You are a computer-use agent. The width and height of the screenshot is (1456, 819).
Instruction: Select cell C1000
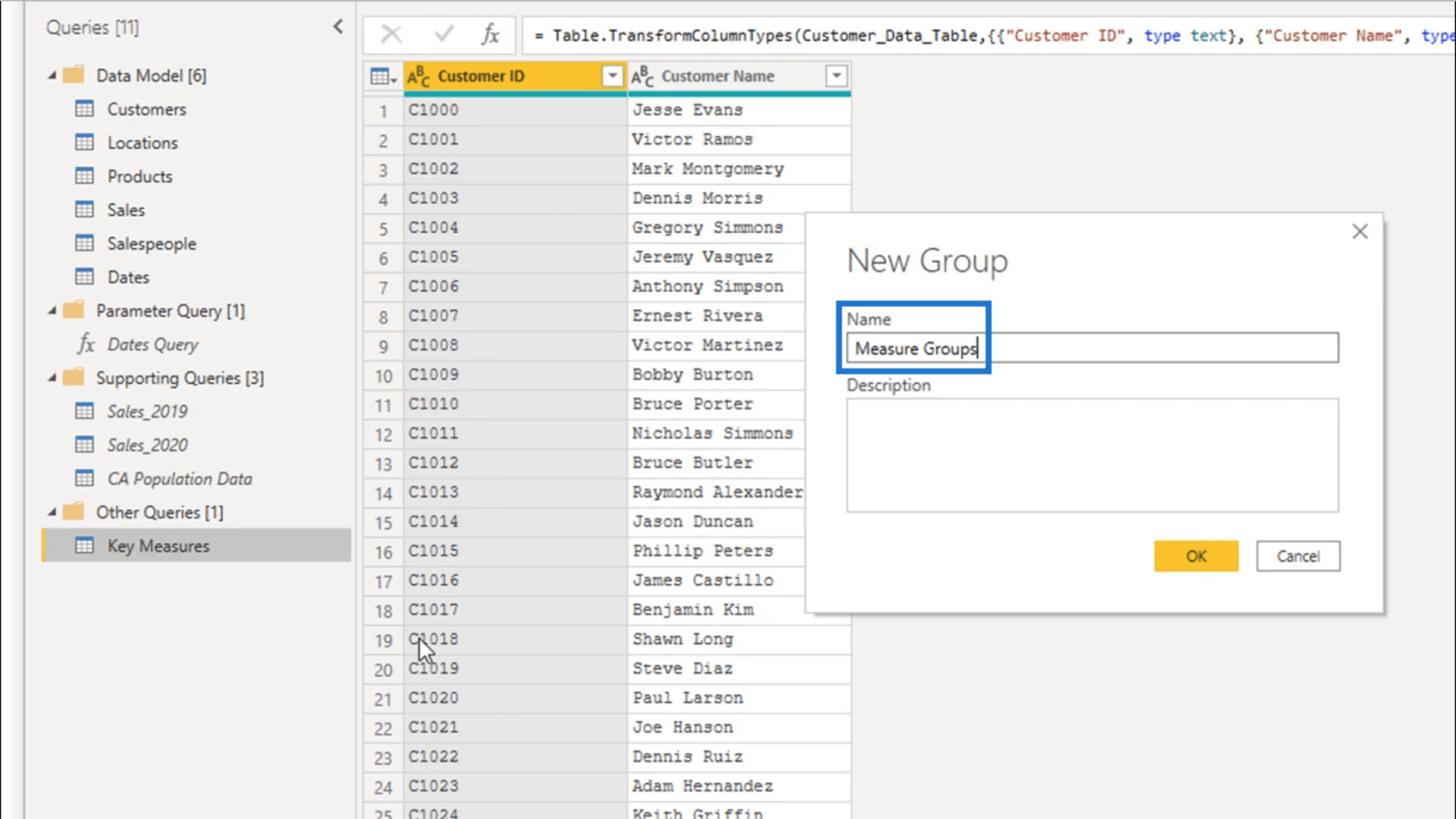[515, 110]
